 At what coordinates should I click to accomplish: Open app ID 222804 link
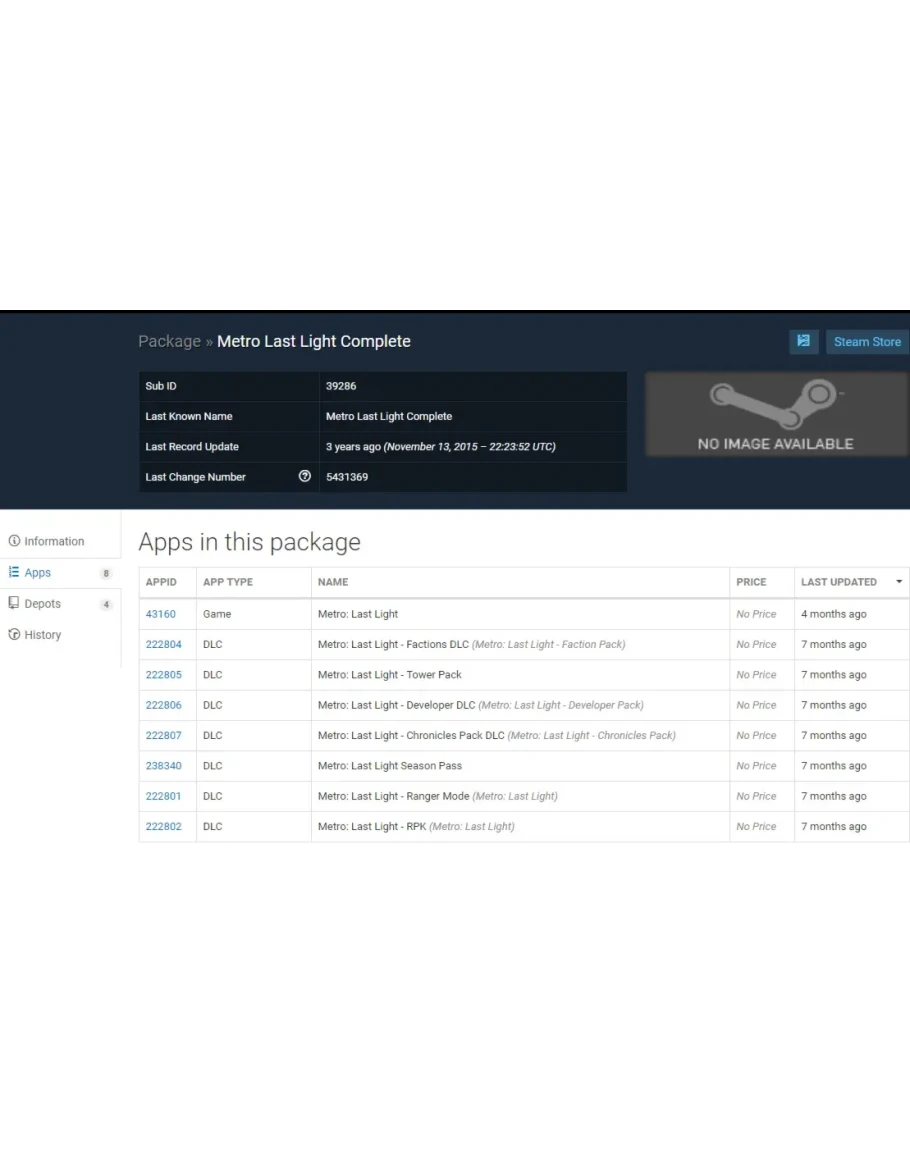pos(163,645)
